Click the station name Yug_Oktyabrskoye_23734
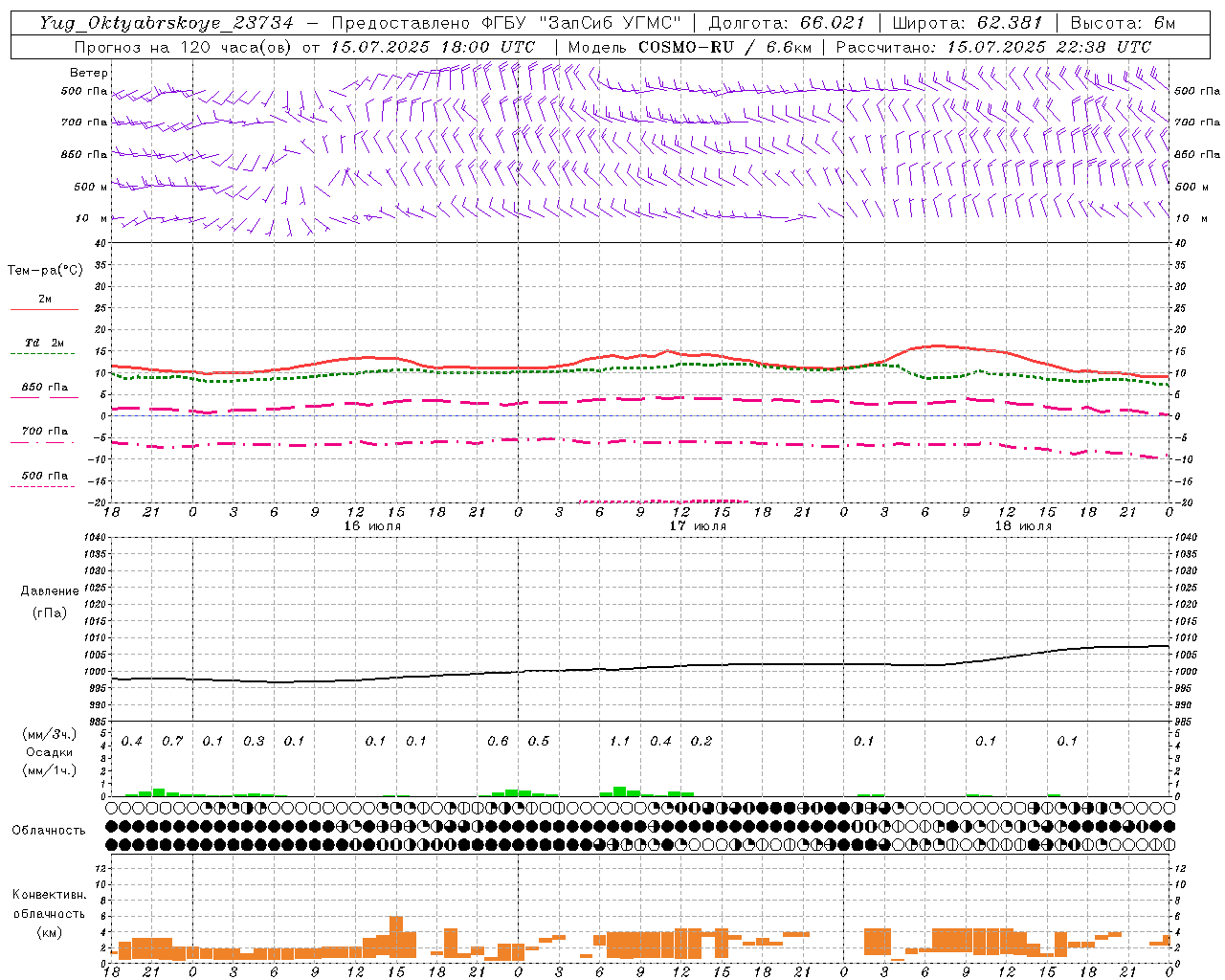1225x980 pixels. tap(167, 23)
